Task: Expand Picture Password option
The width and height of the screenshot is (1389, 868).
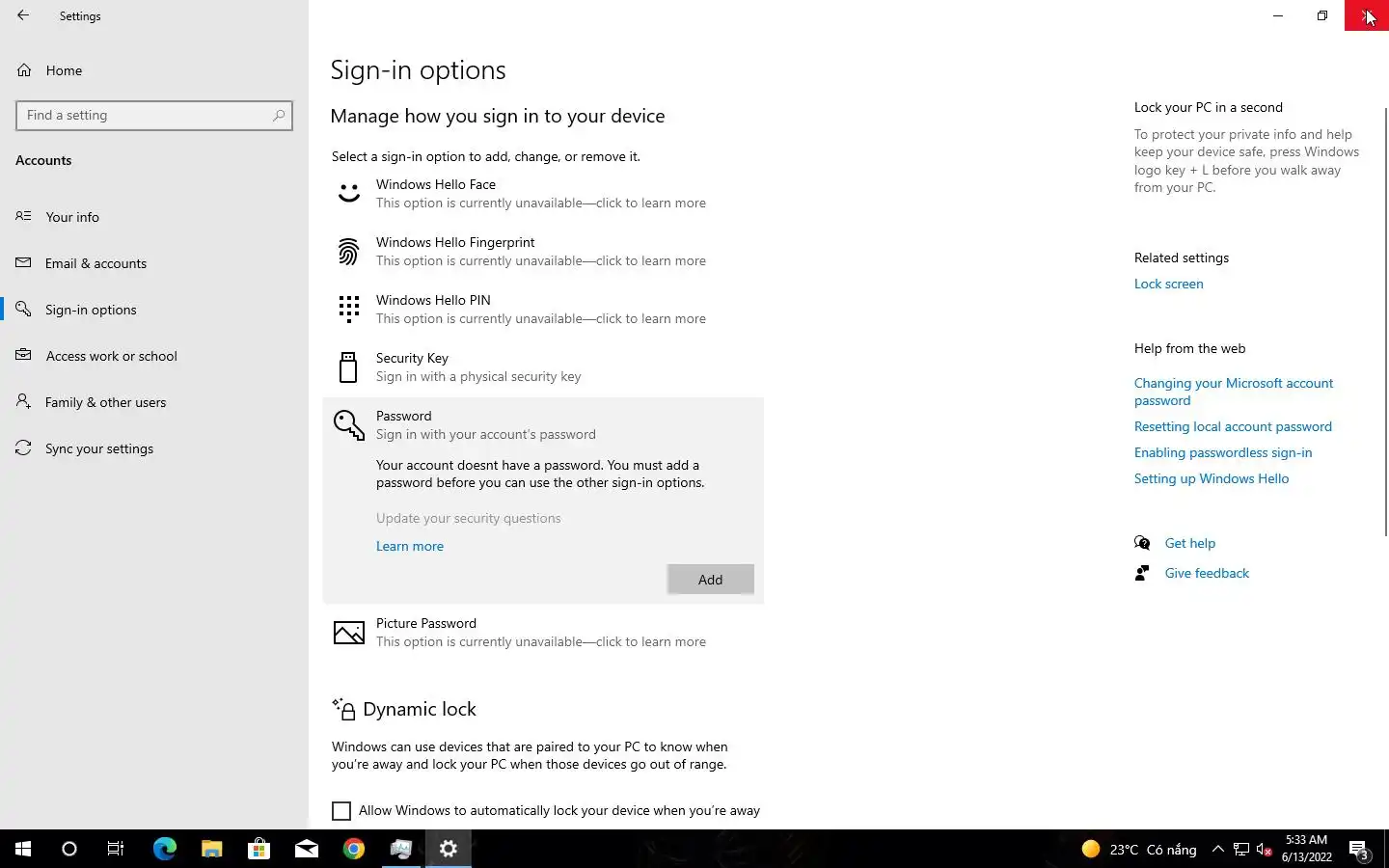Action: tap(543, 633)
